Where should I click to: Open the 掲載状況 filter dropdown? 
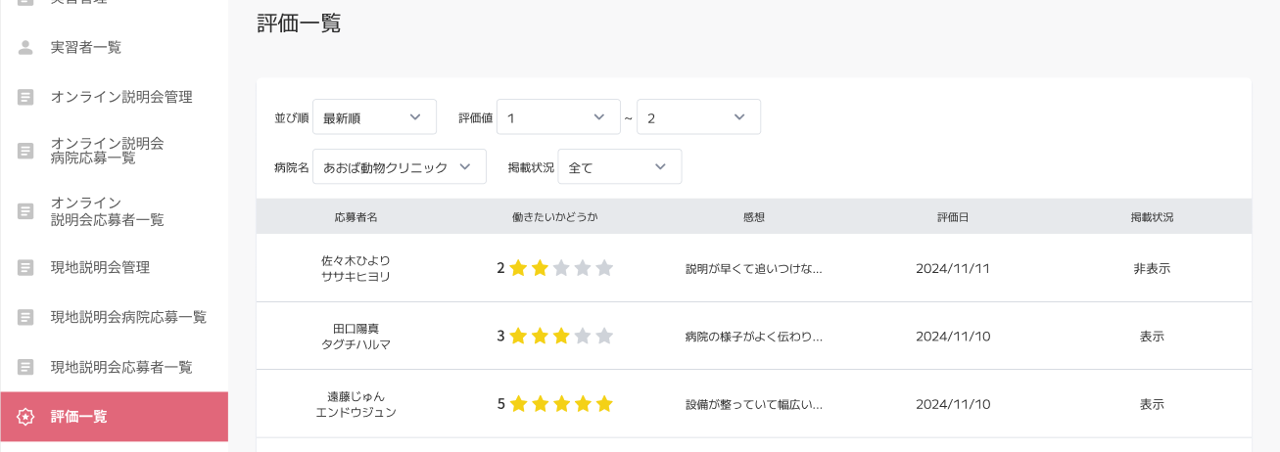point(619,167)
